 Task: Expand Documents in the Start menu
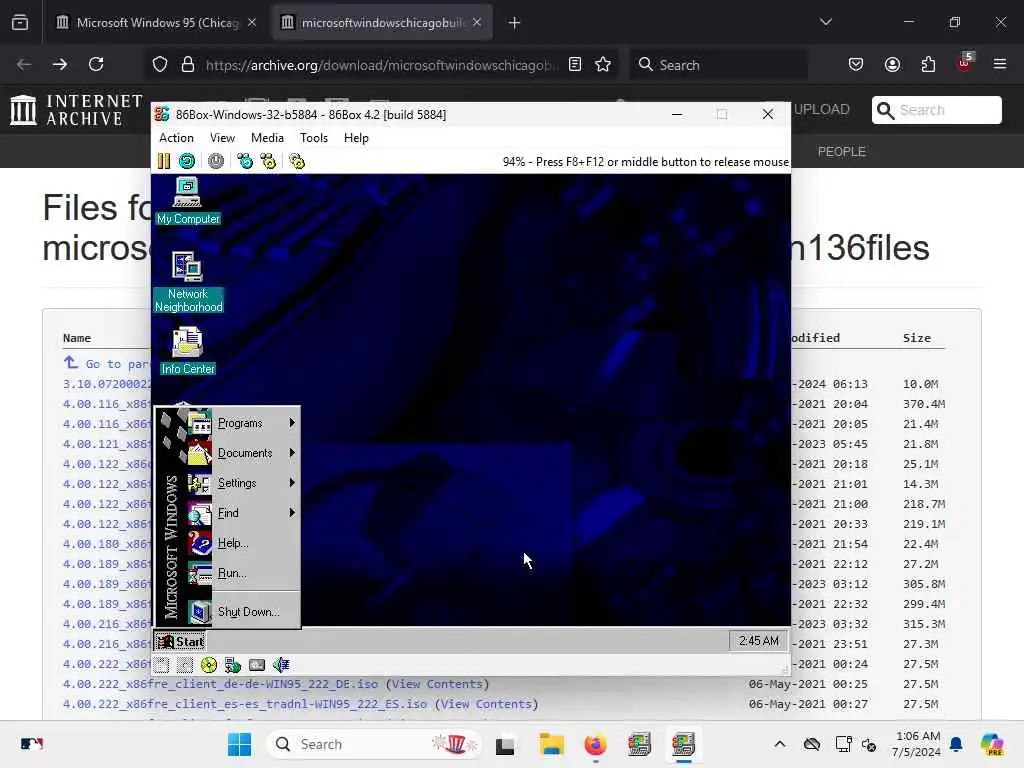(x=242, y=453)
